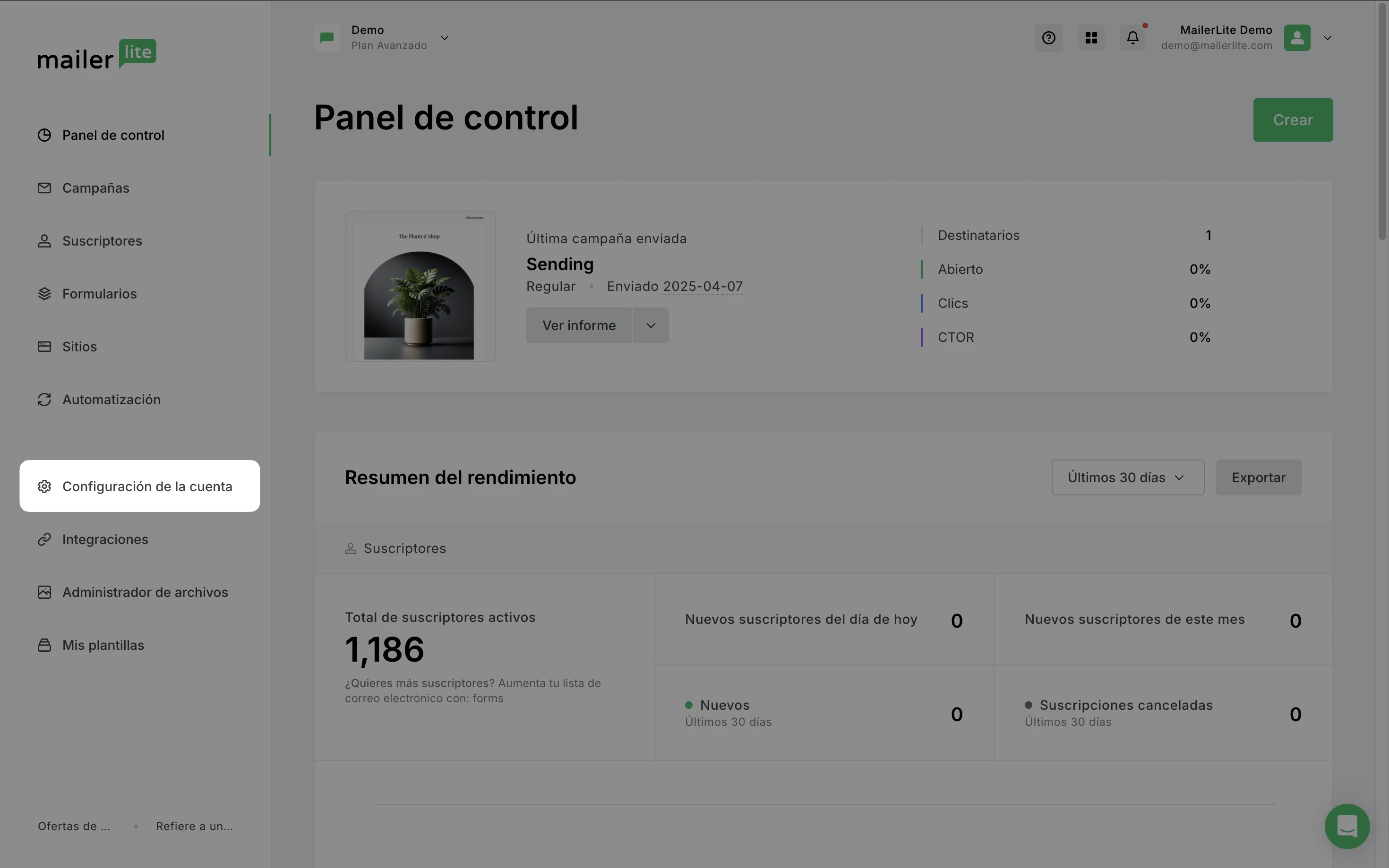Select Automatización in the sidebar
The width and height of the screenshot is (1389, 868).
click(111, 400)
